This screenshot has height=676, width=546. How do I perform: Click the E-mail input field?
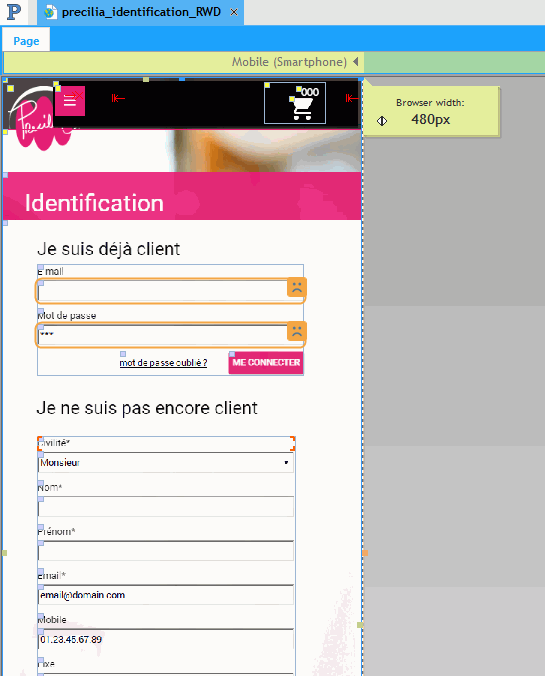(x=163, y=291)
